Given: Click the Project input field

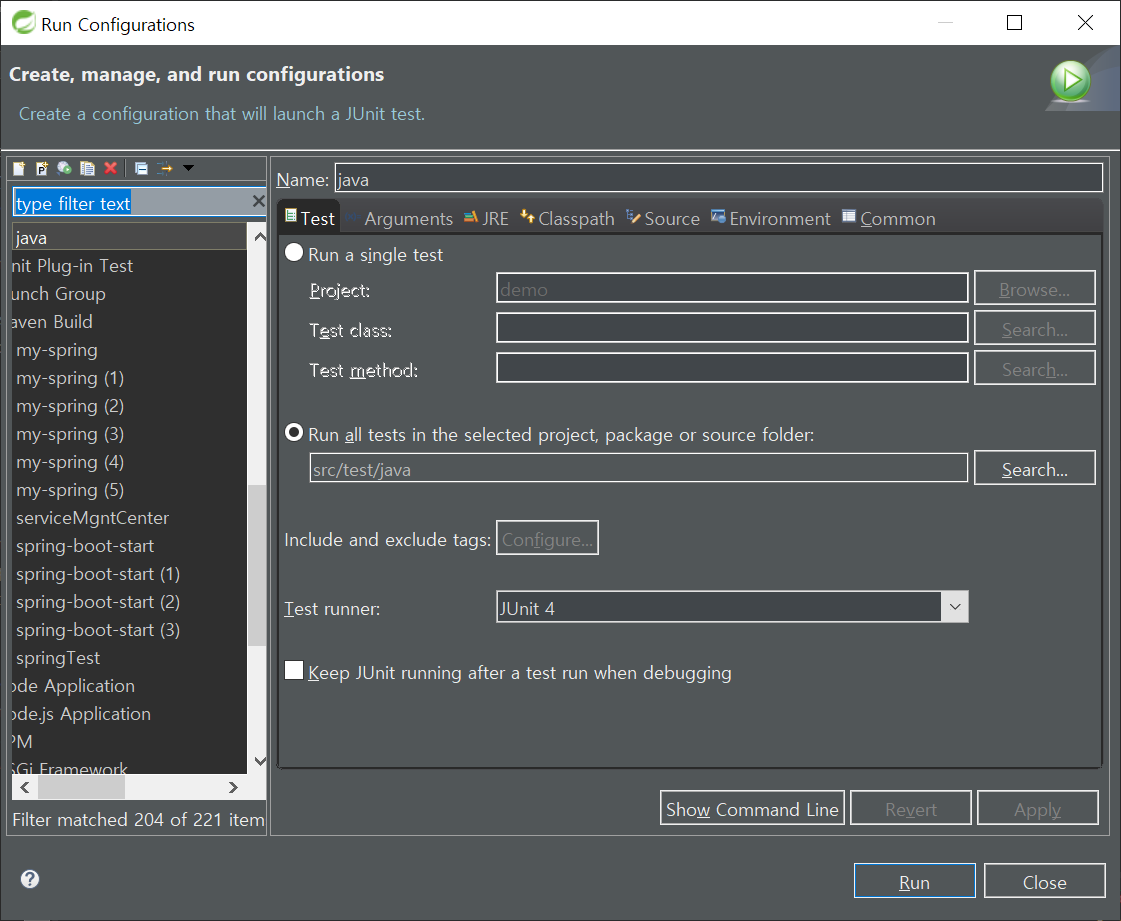Looking at the screenshot, I should pos(732,287).
